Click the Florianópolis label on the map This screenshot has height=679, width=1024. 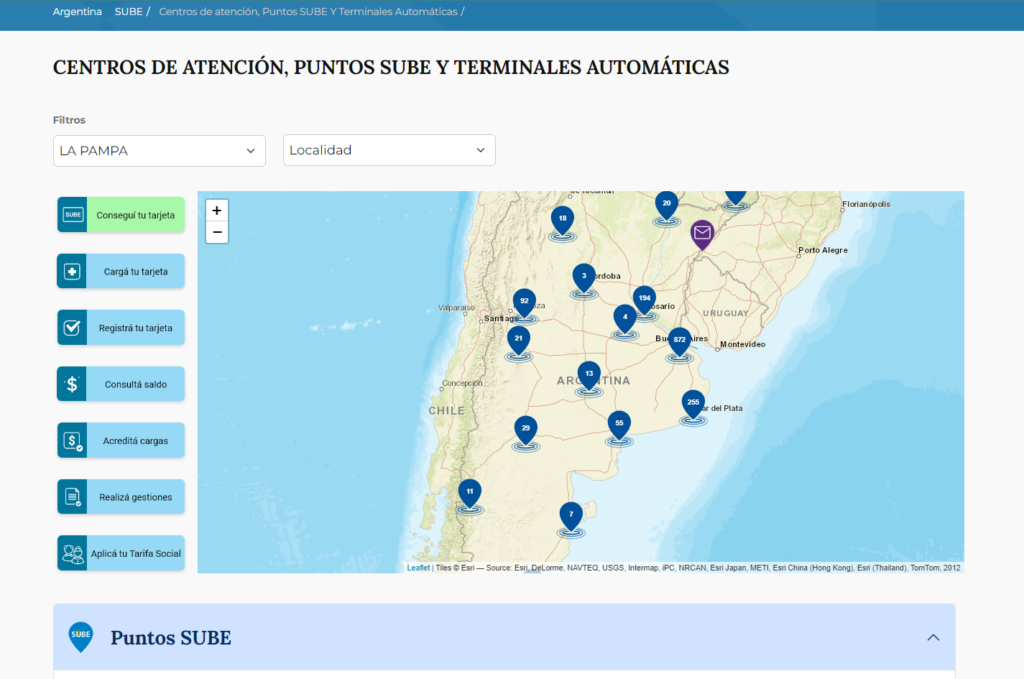(x=866, y=204)
